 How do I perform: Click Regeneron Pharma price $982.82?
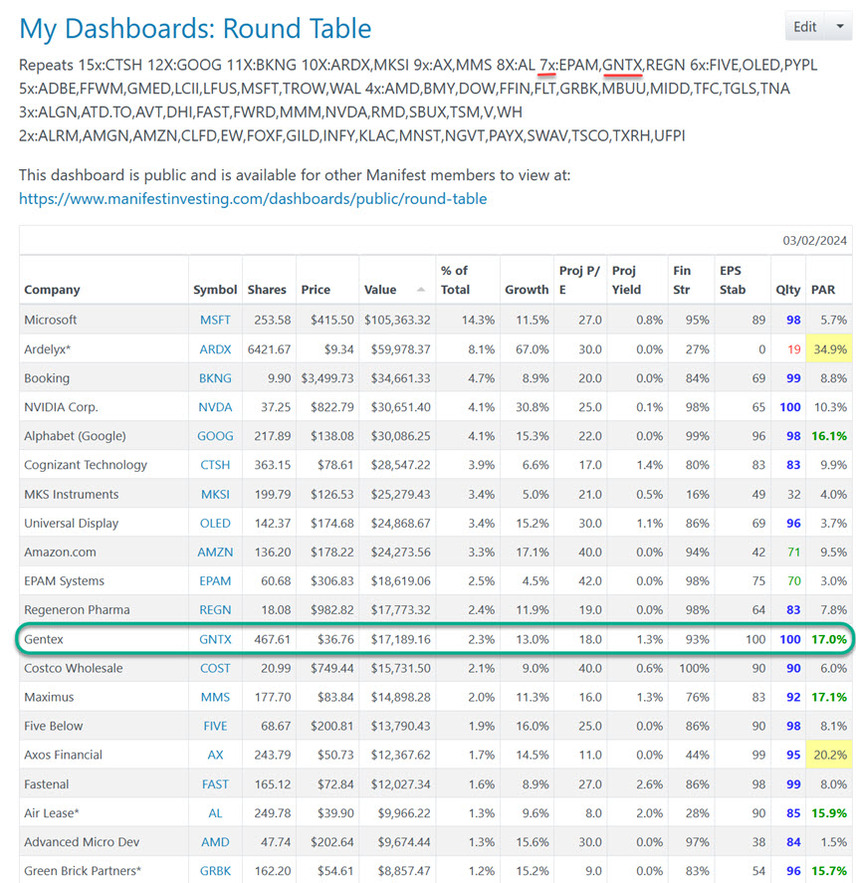[332, 610]
